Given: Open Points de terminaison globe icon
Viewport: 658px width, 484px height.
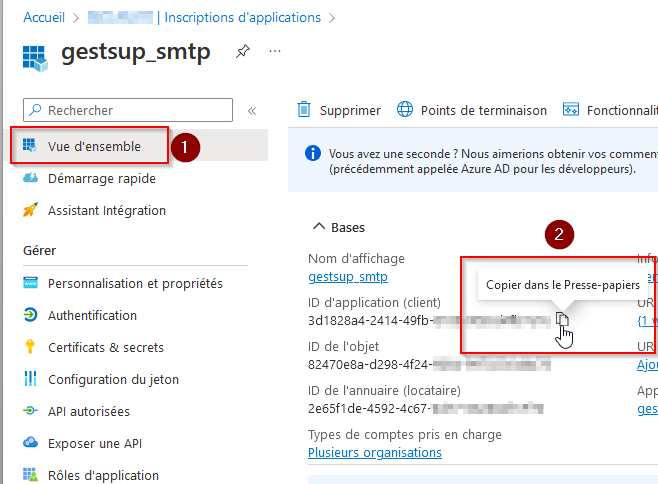Looking at the screenshot, I should [405, 110].
